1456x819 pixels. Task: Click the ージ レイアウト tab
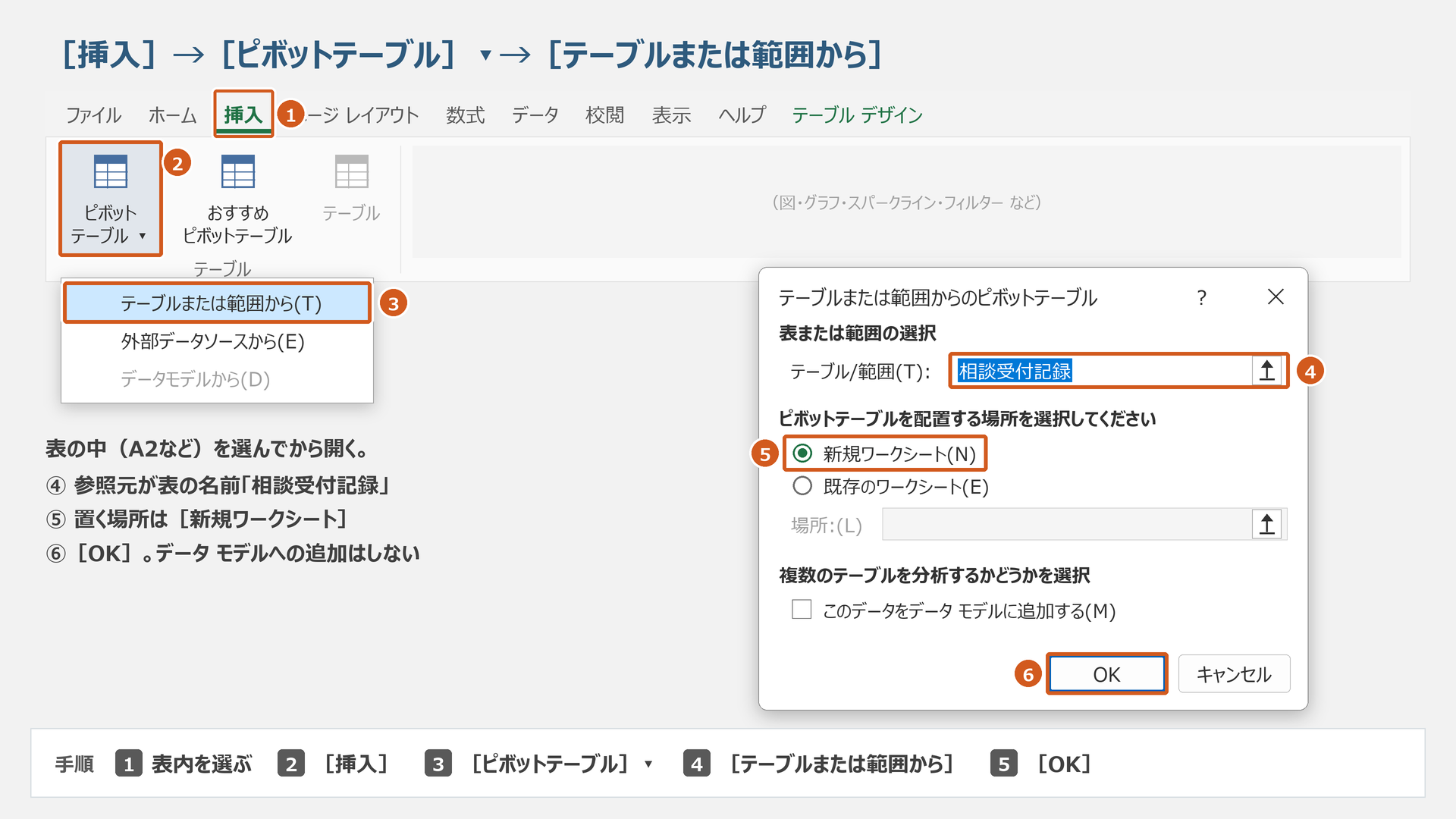(x=362, y=115)
